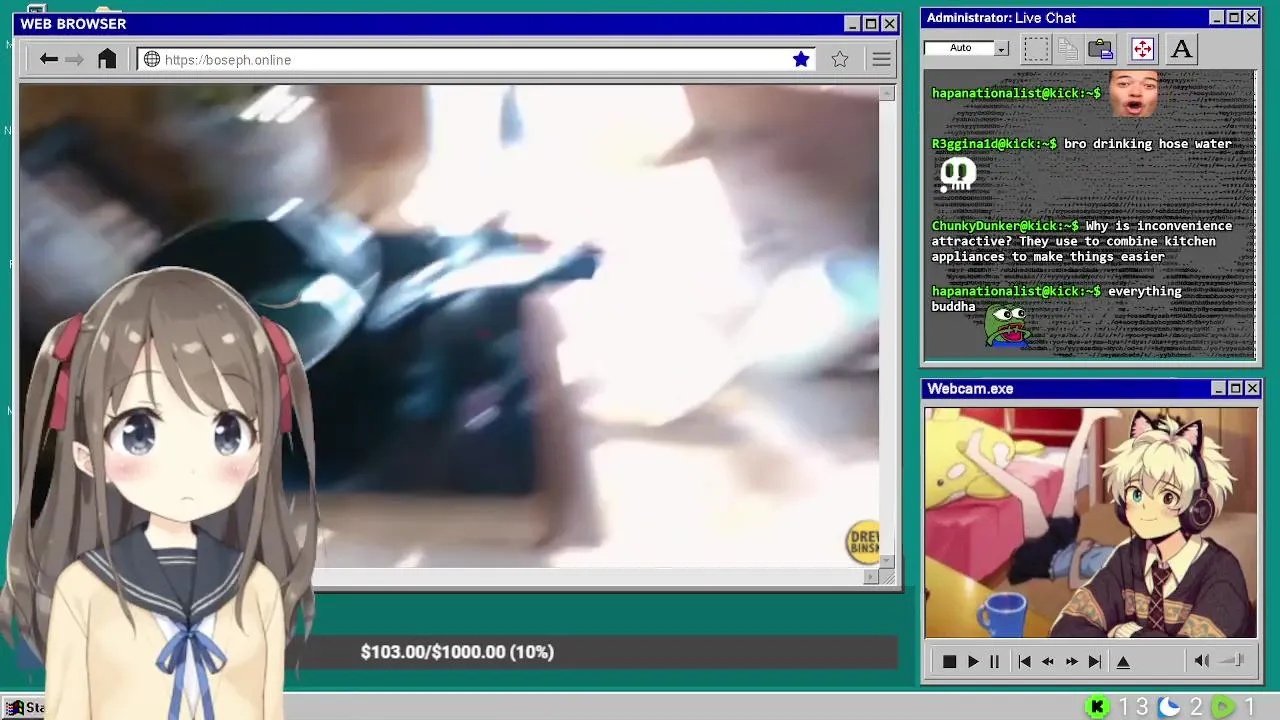The height and width of the screenshot is (720, 1280).
Task: Click the copy pages icon in Live Chat
Action: (x=1067, y=48)
